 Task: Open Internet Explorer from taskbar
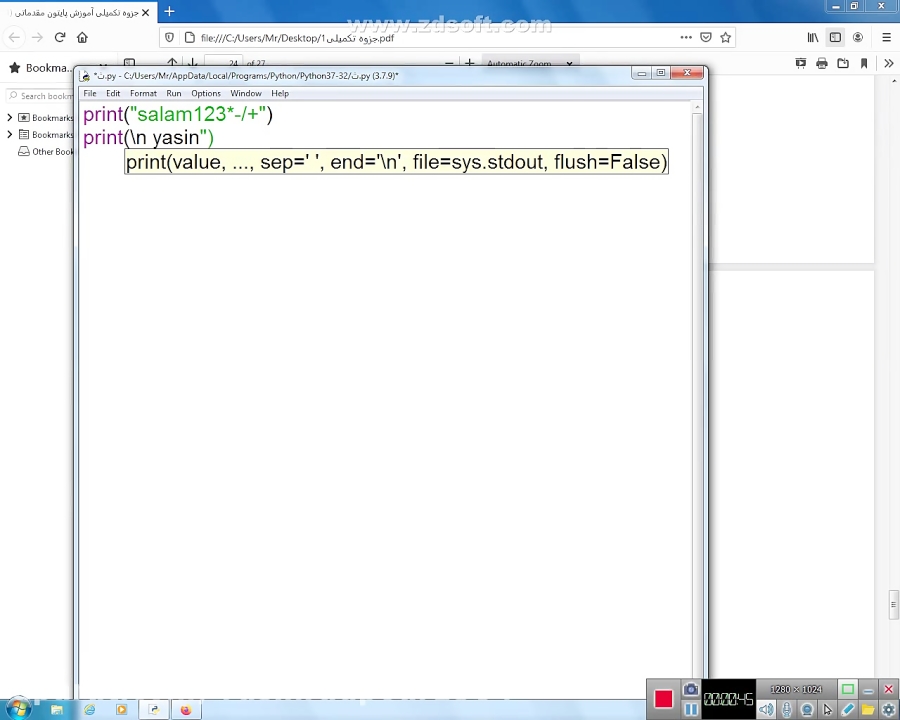click(90, 710)
